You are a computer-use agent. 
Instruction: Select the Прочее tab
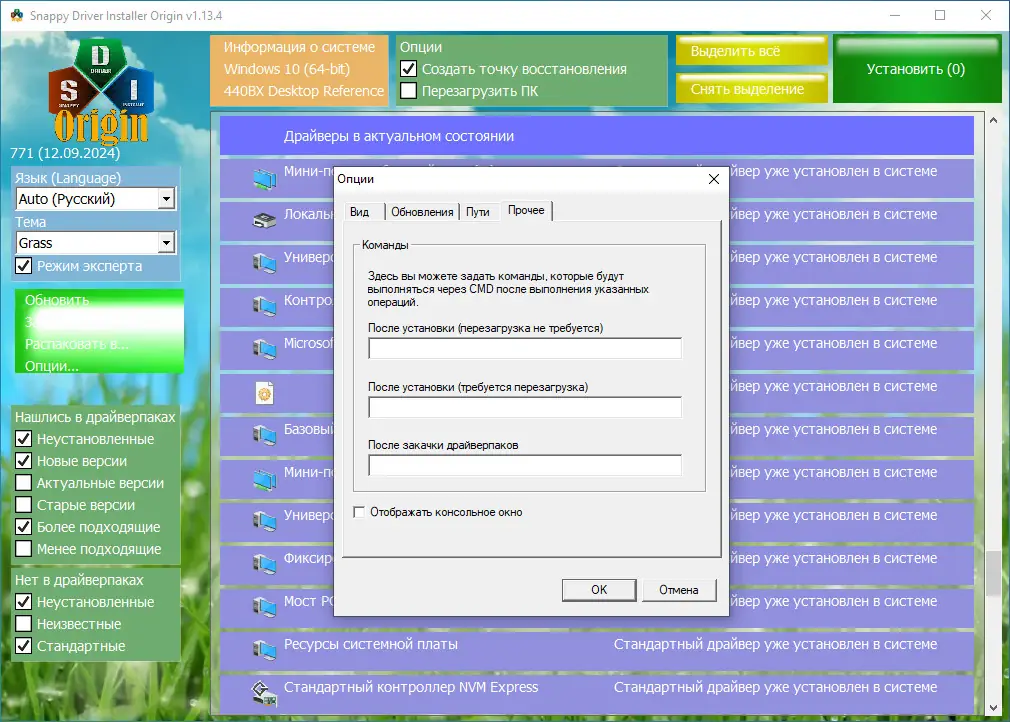(x=526, y=211)
